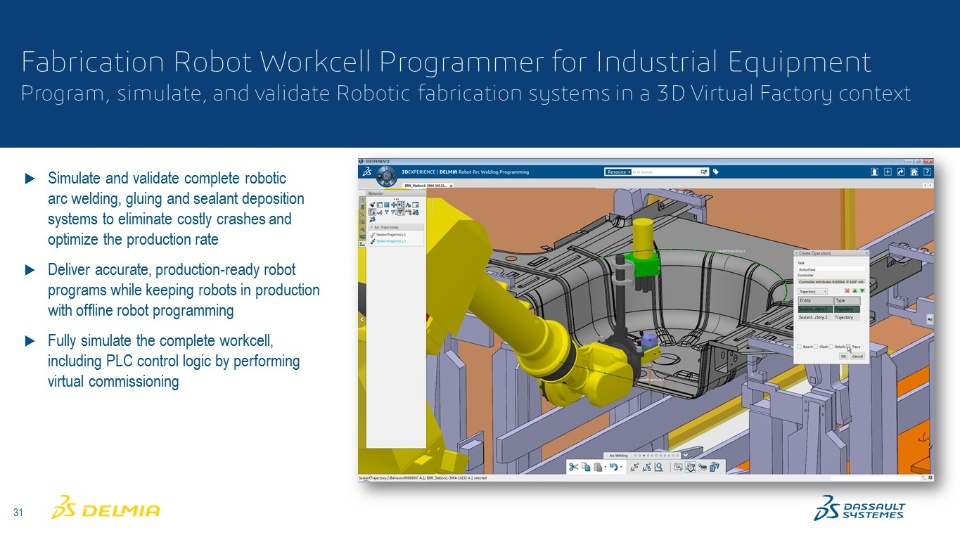The width and height of the screenshot is (960, 540).
Task: Click the green up arrow in Create Operations
Action: 855,291
